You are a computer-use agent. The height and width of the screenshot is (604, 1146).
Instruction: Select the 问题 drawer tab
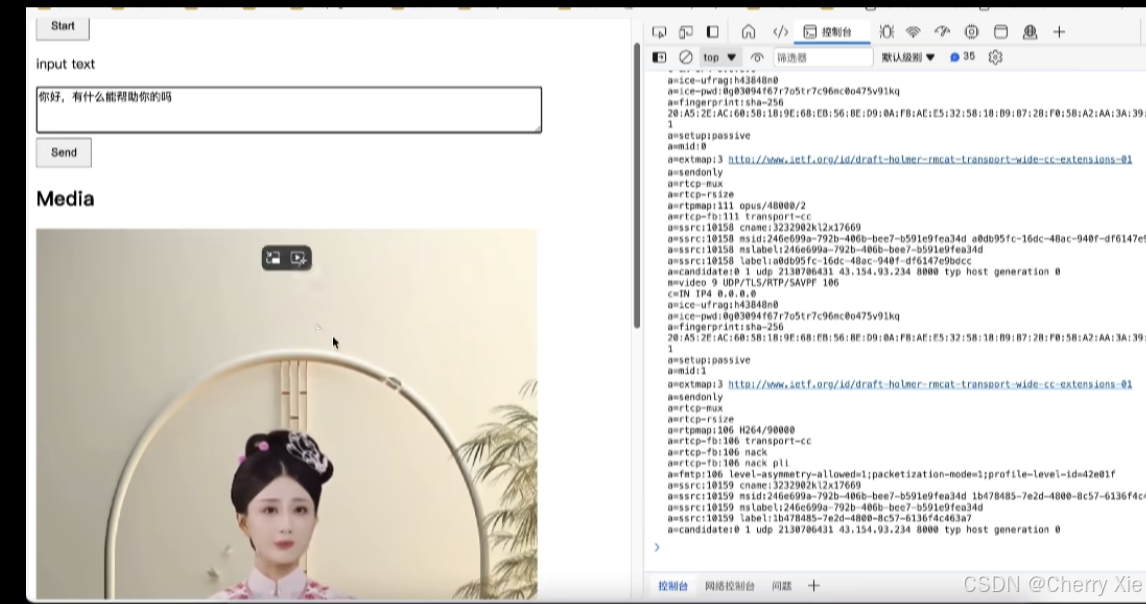781,586
